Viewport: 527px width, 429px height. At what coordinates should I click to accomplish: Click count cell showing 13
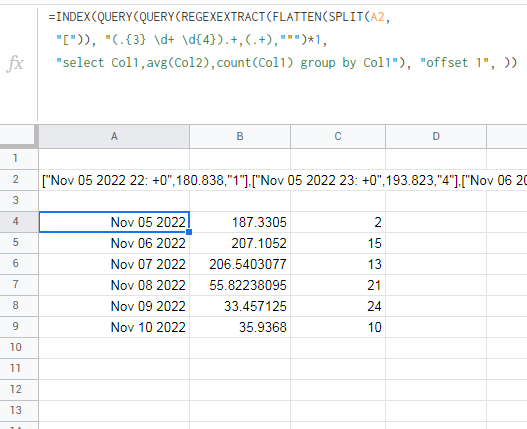[x=338, y=264]
